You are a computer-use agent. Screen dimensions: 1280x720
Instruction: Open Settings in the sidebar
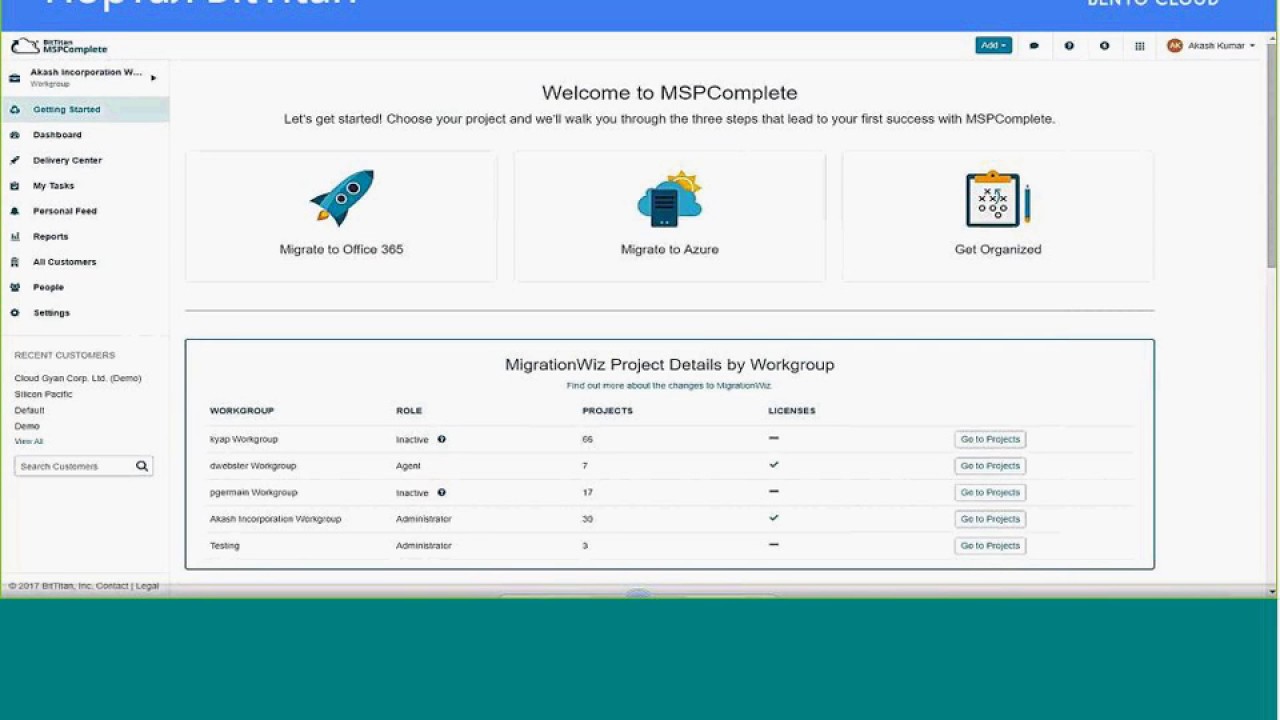coord(51,313)
